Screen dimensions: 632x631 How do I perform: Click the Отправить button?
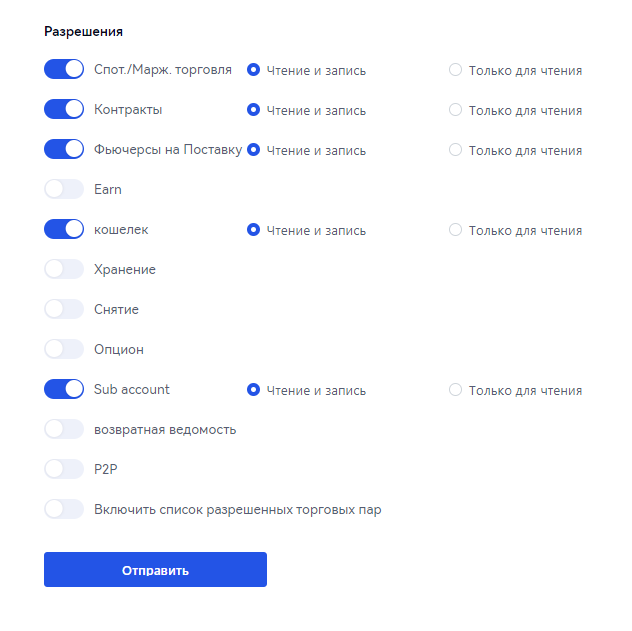[155, 569]
